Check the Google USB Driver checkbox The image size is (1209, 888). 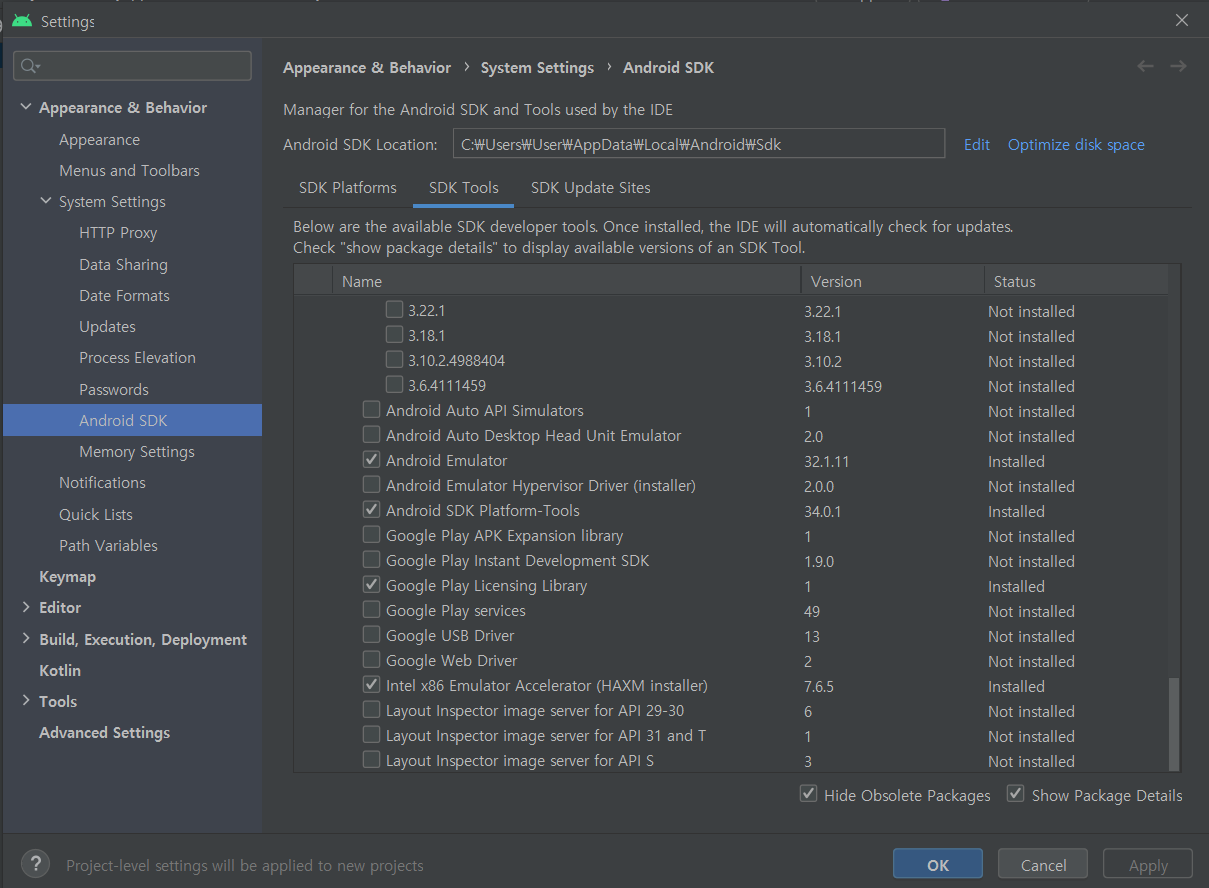coord(371,635)
